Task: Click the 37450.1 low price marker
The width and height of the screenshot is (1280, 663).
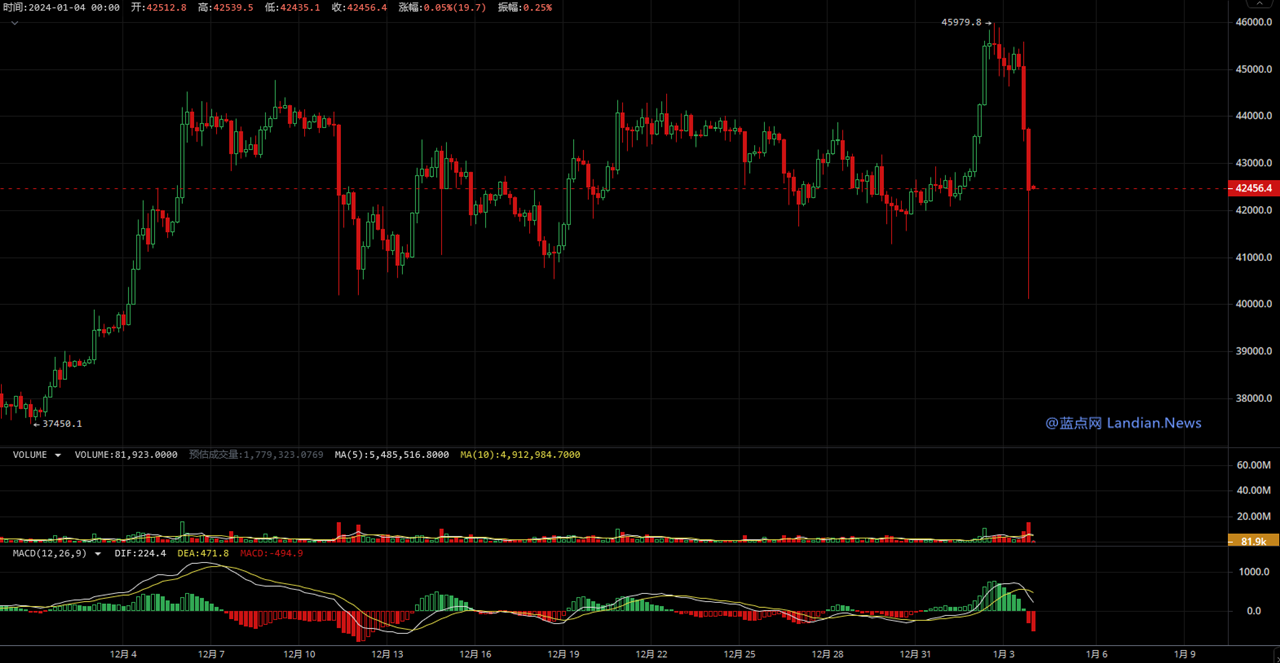Action: [58, 424]
